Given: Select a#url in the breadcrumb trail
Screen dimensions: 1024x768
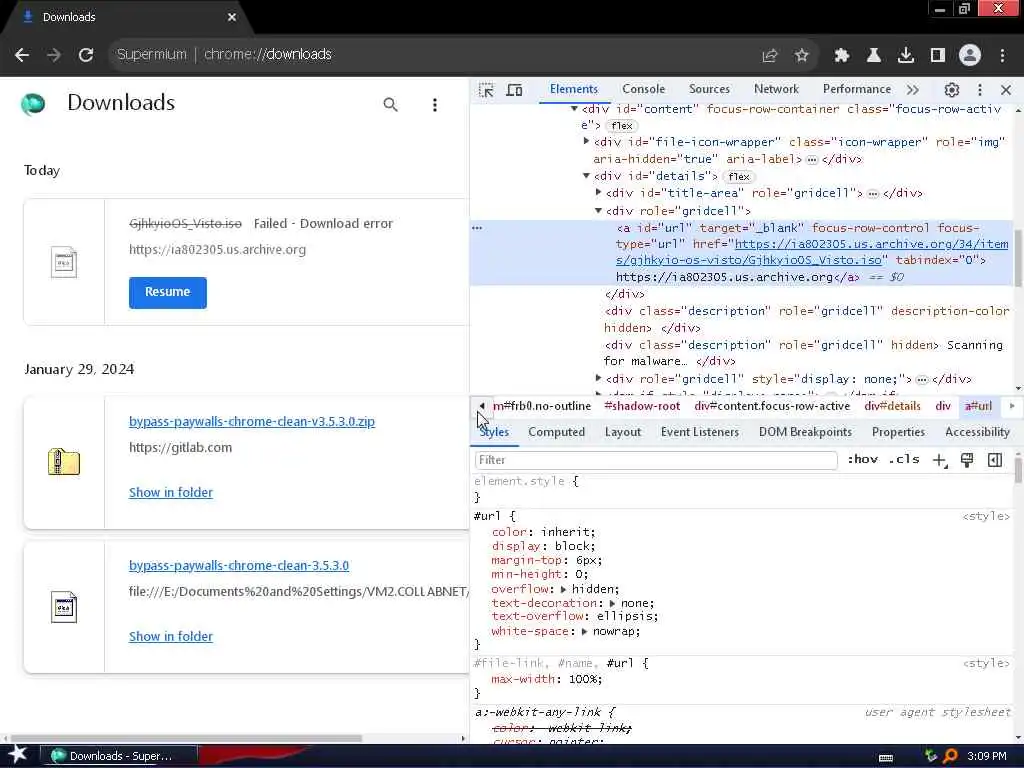Looking at the screenshot, I should tap(978, 406).
